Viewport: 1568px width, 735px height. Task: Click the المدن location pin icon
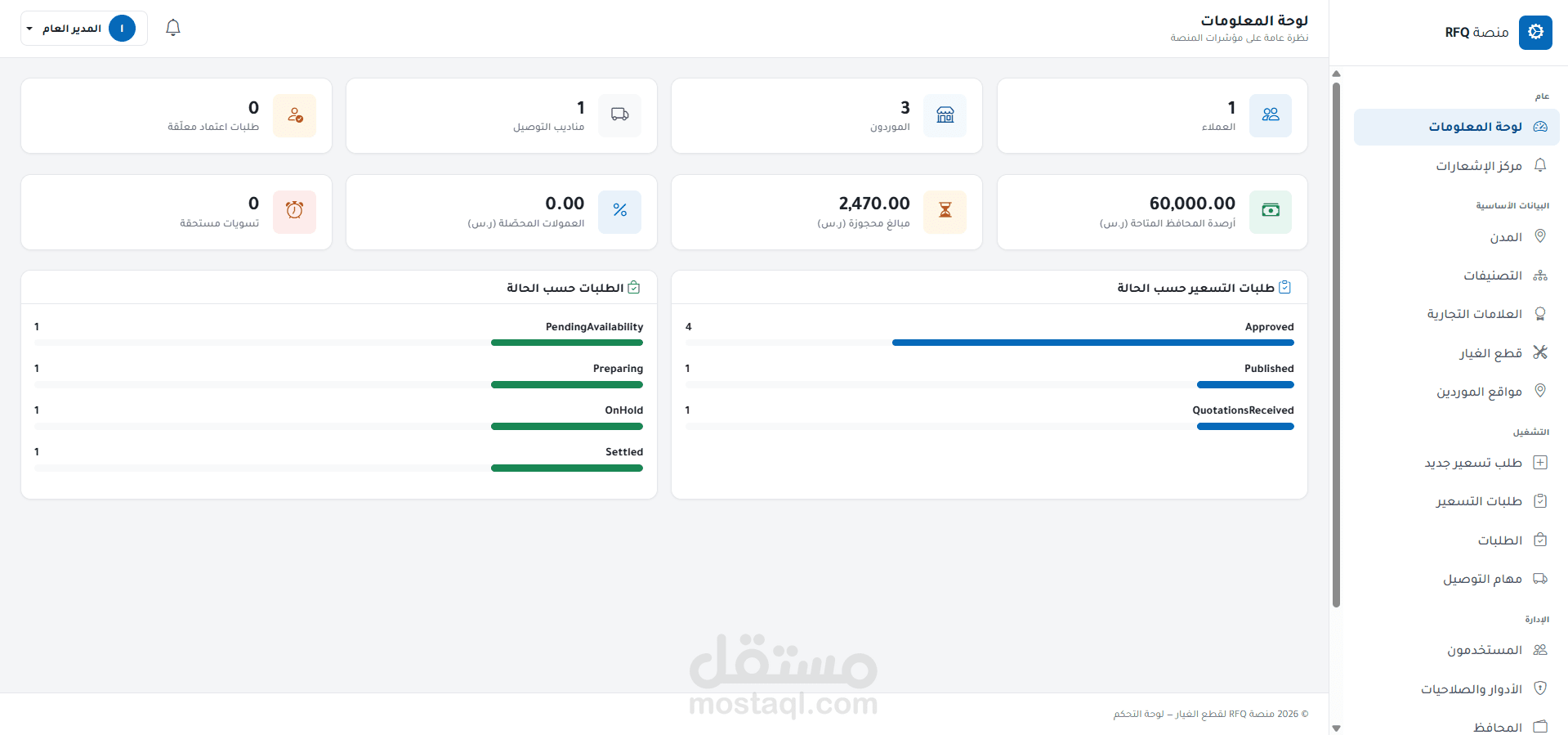(1540, 236)
